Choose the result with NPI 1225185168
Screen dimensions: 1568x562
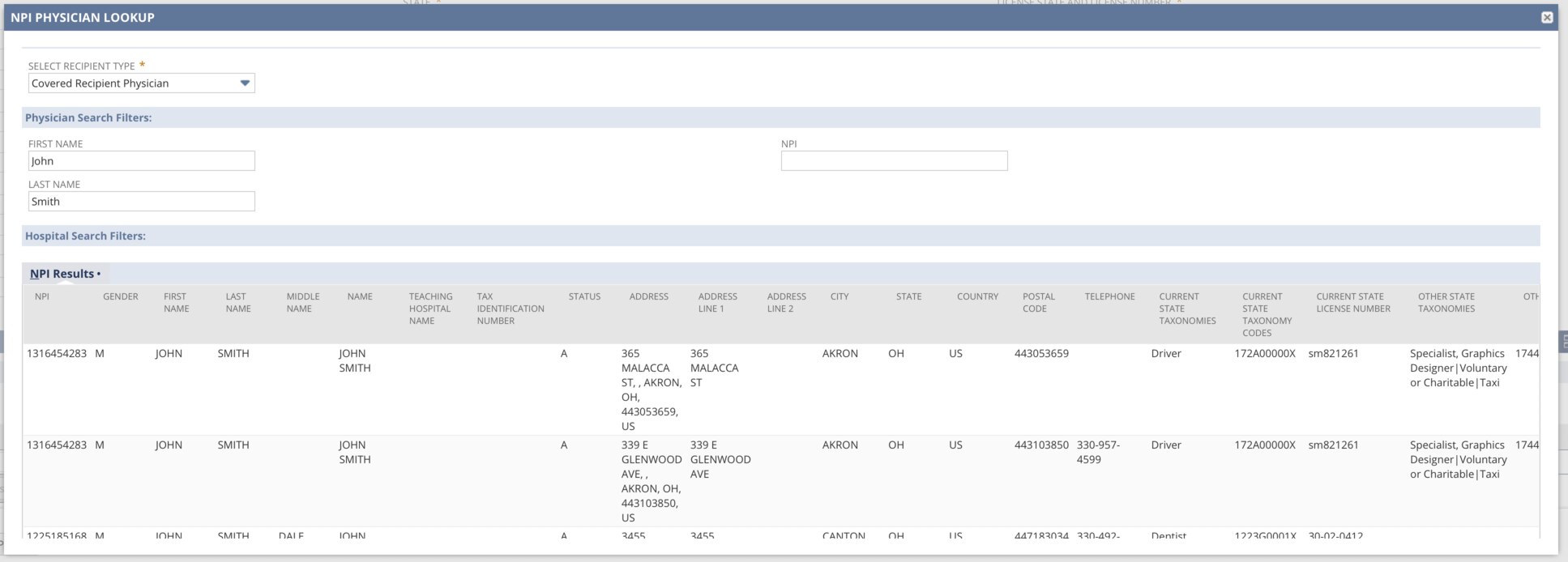(x=57, y=535)
